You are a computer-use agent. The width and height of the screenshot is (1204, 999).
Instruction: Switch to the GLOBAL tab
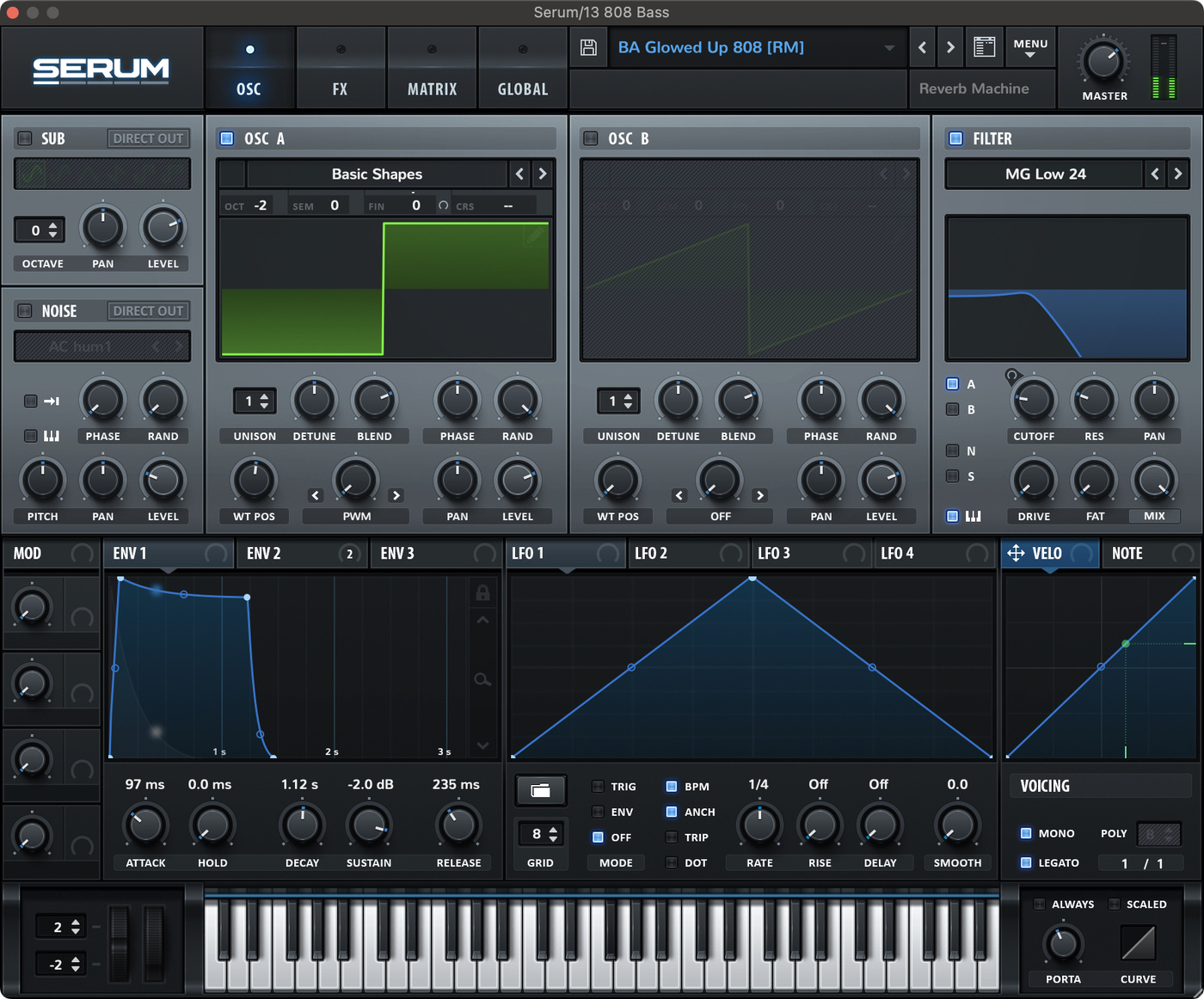[523, 69]
